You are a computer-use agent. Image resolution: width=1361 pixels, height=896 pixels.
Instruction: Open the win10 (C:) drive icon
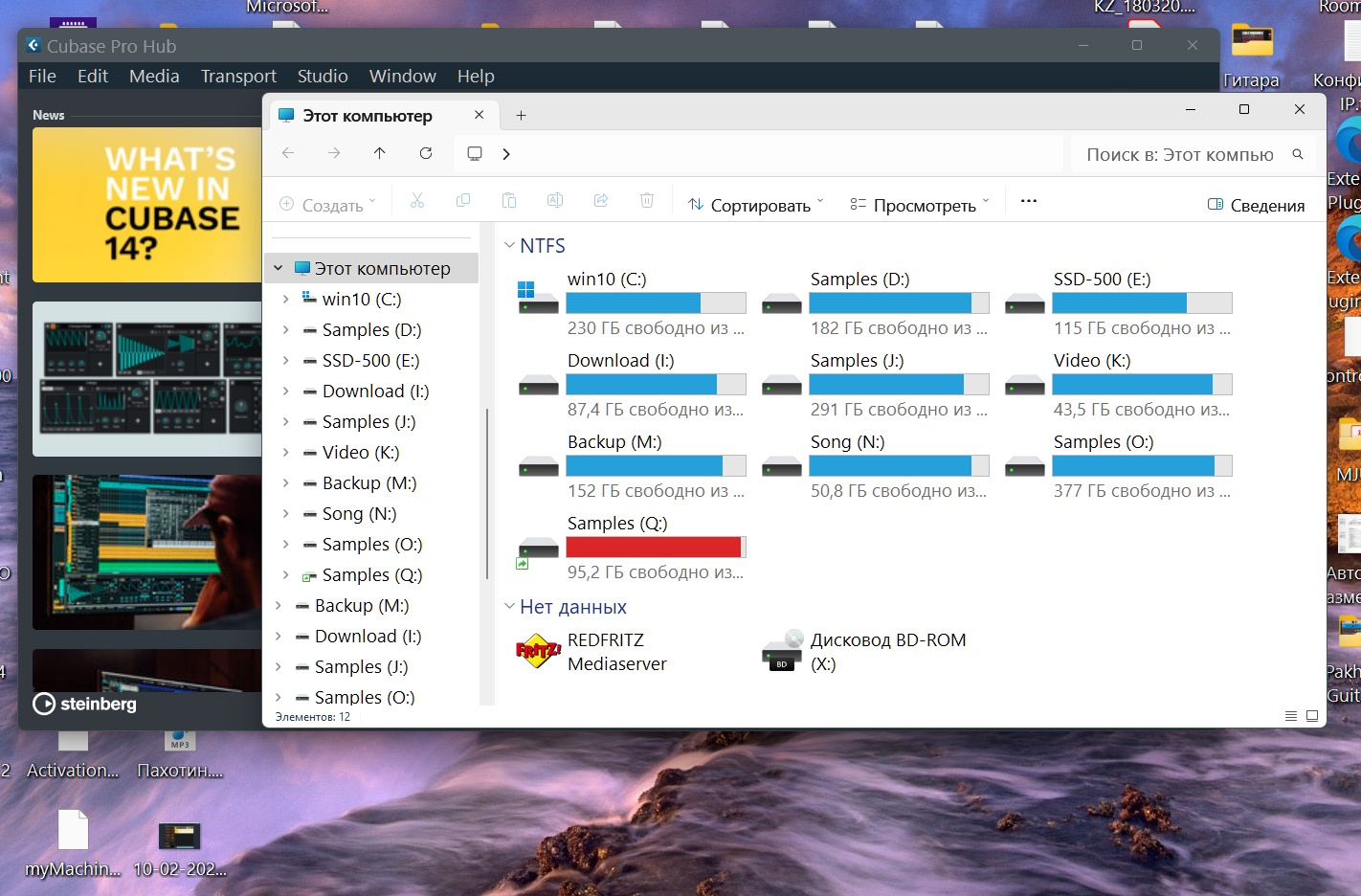pos(538,298)
